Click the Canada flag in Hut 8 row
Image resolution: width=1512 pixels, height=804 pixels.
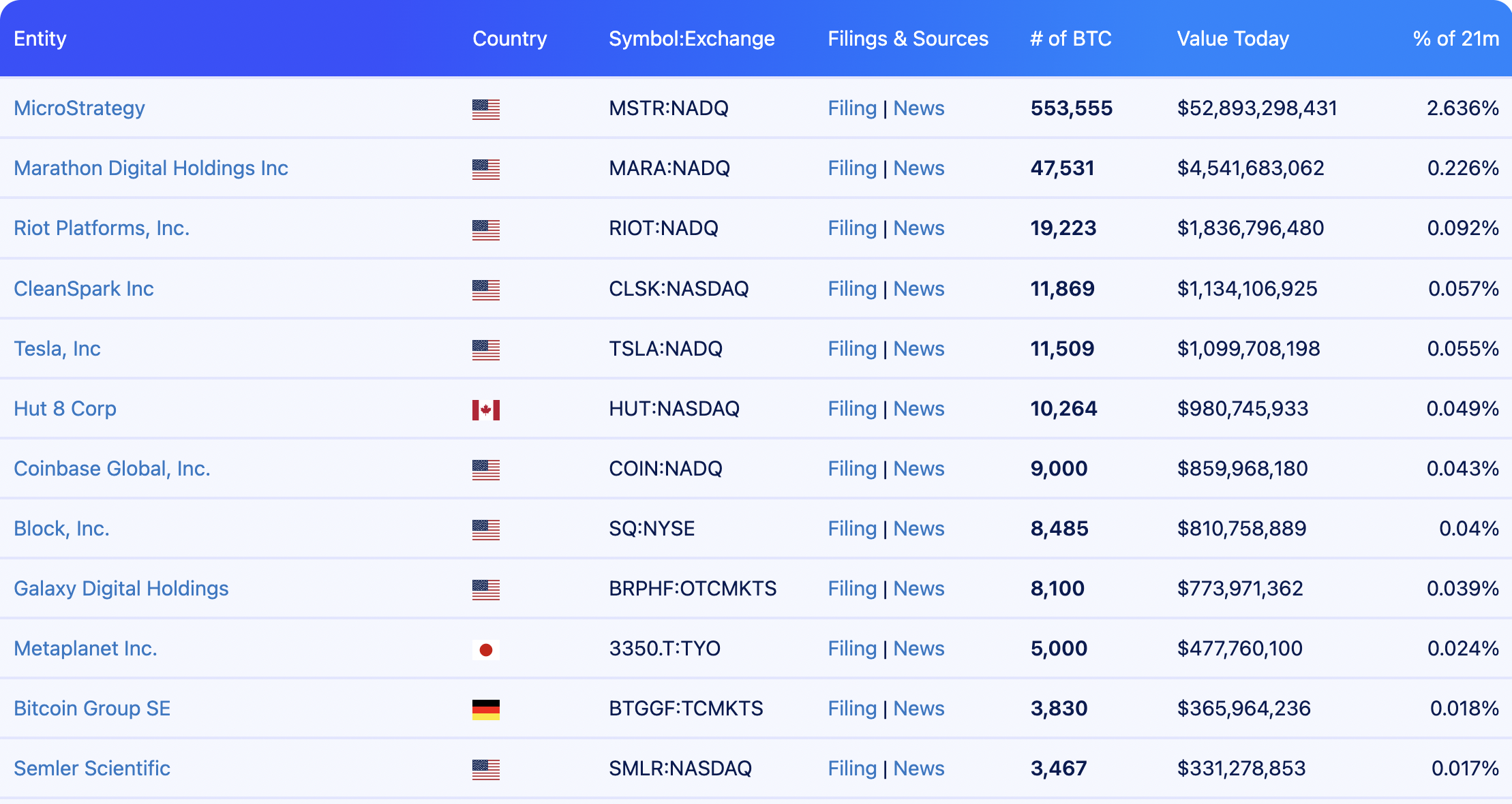pos(485,409)
